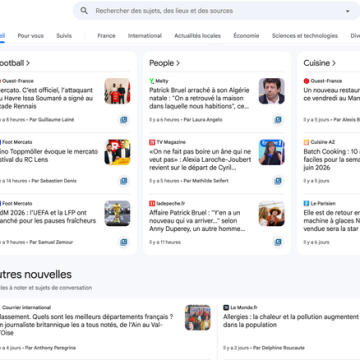360x360 pixels.
Task: Select the France tab
Action: pyautogui.click(x=106, y=36)
